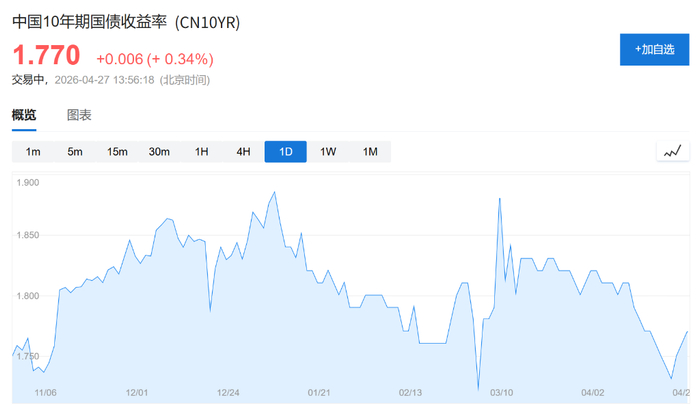Select the 1H interval

pos(201,152)
